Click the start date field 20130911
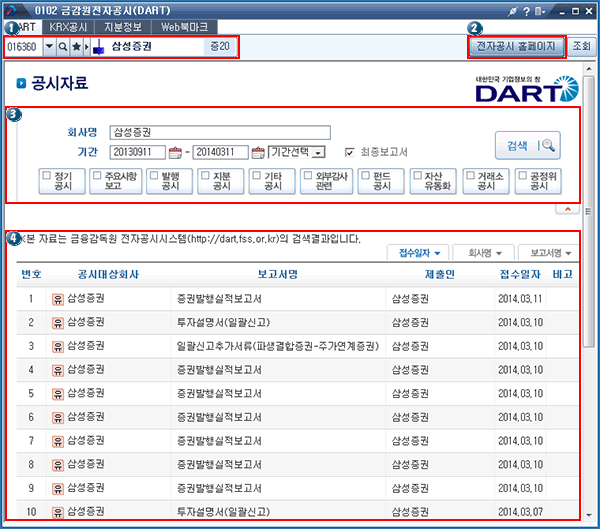The width and height of the screenshot is (600, 529). 138,152
